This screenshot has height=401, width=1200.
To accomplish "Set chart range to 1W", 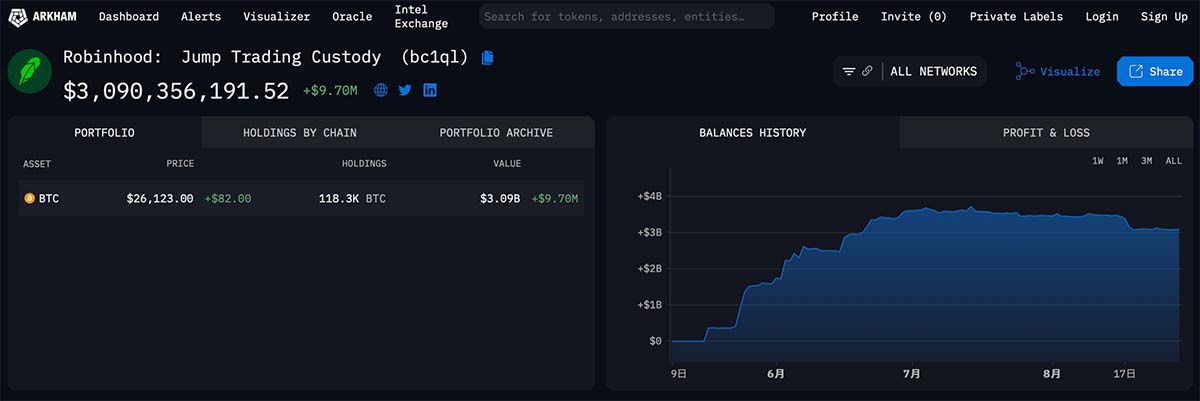I will (x=1098, y=161).
